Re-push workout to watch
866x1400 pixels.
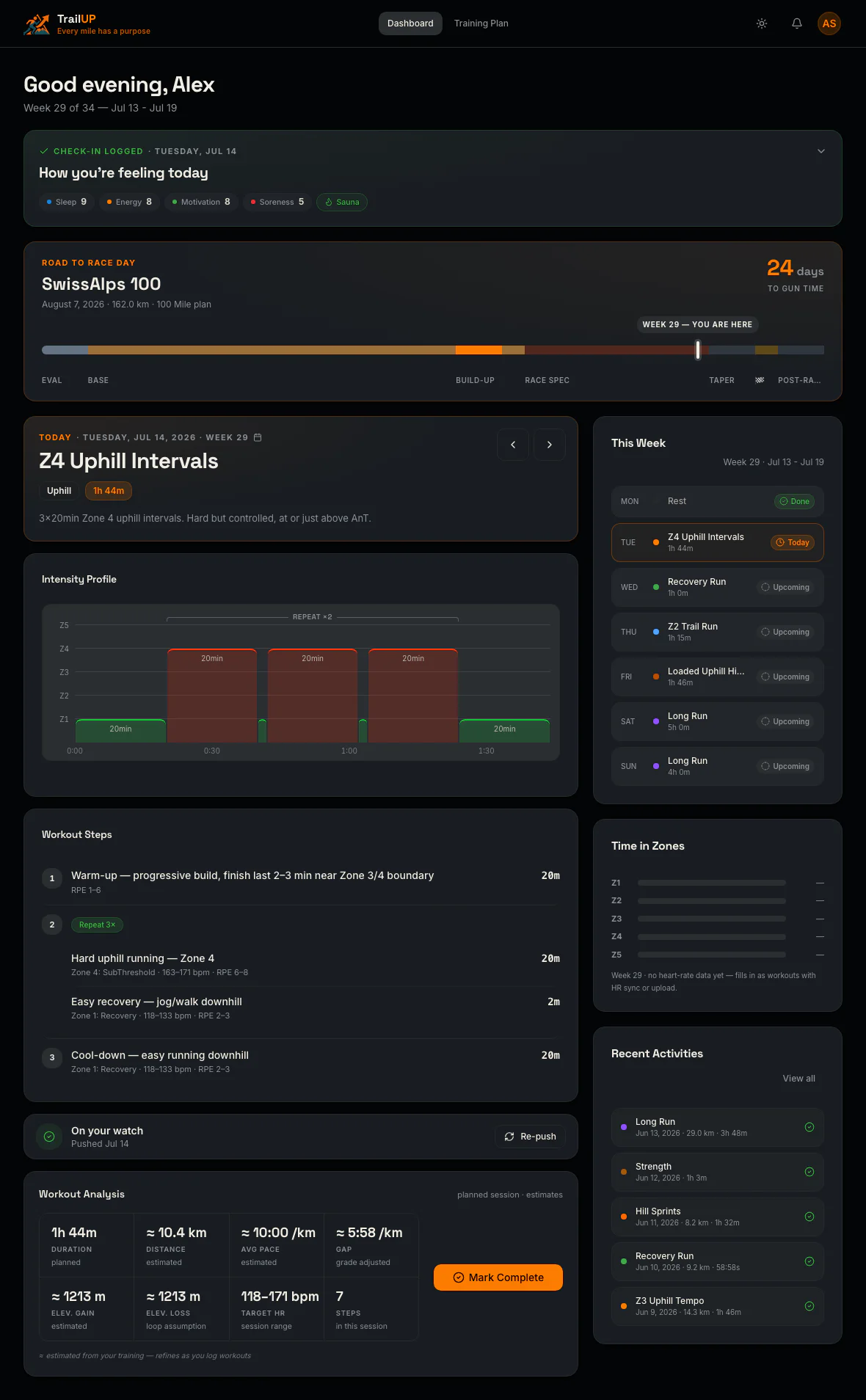(x=531, y=1137)
